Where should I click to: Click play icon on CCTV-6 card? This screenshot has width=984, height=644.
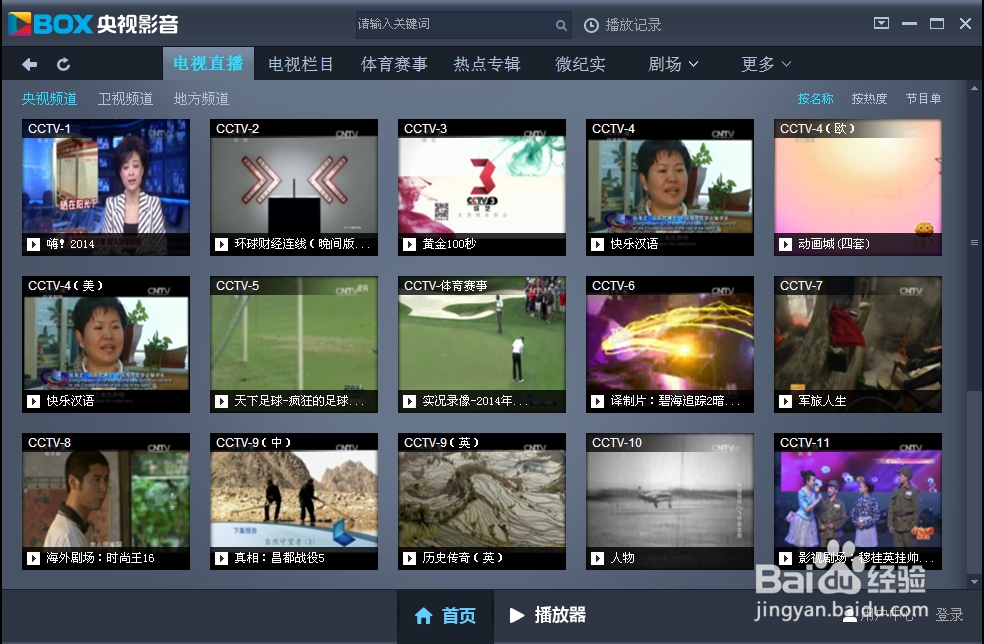(598, 401)
